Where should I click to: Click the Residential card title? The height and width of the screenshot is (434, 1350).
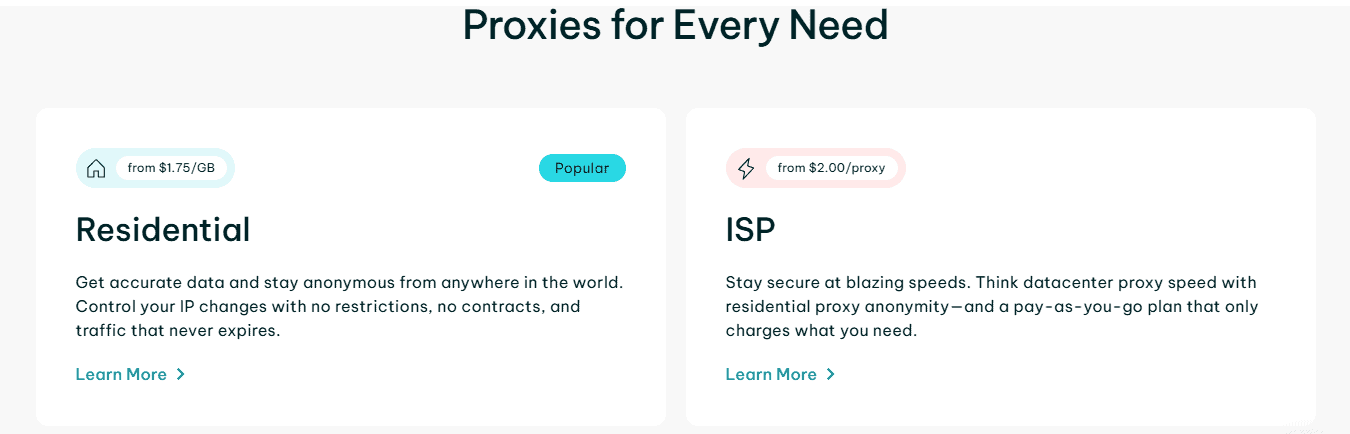(x=163, y=229)
